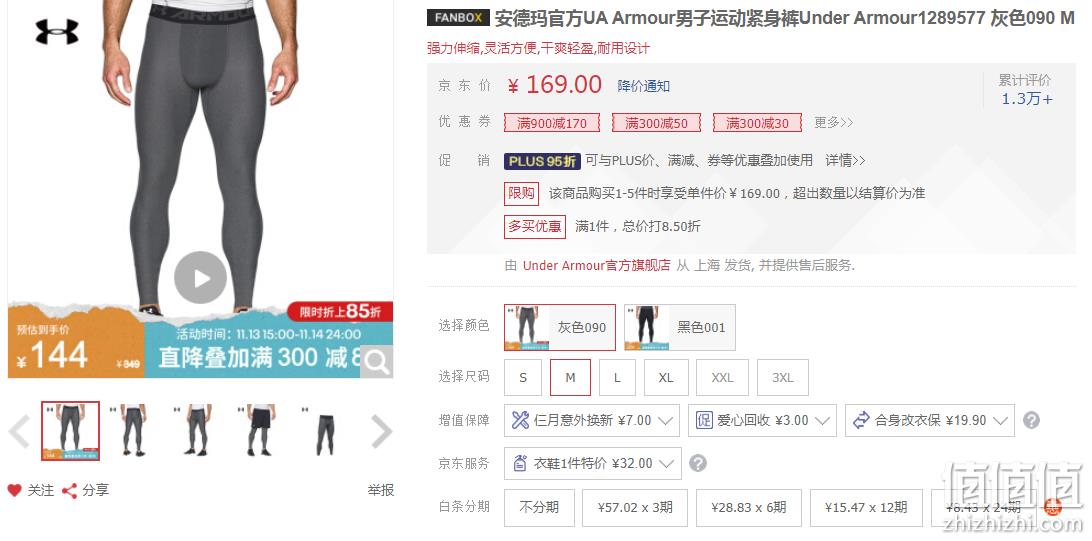The image size is (1092, 541).
Task: Click the help icon beside 增值保障 options
Action: click(x=1031, y=421)
